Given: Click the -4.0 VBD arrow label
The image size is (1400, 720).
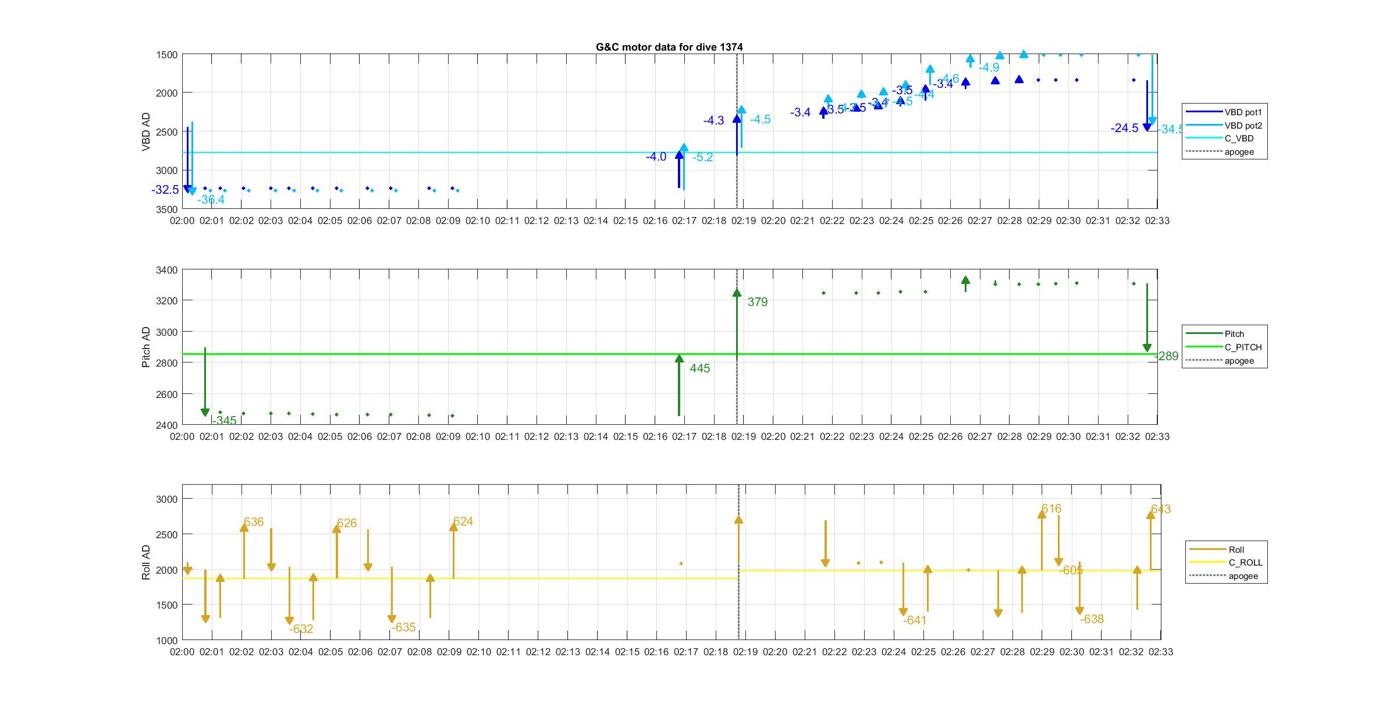Looking at the screenshot, I should pyautogui.click(x=656, y=157).
